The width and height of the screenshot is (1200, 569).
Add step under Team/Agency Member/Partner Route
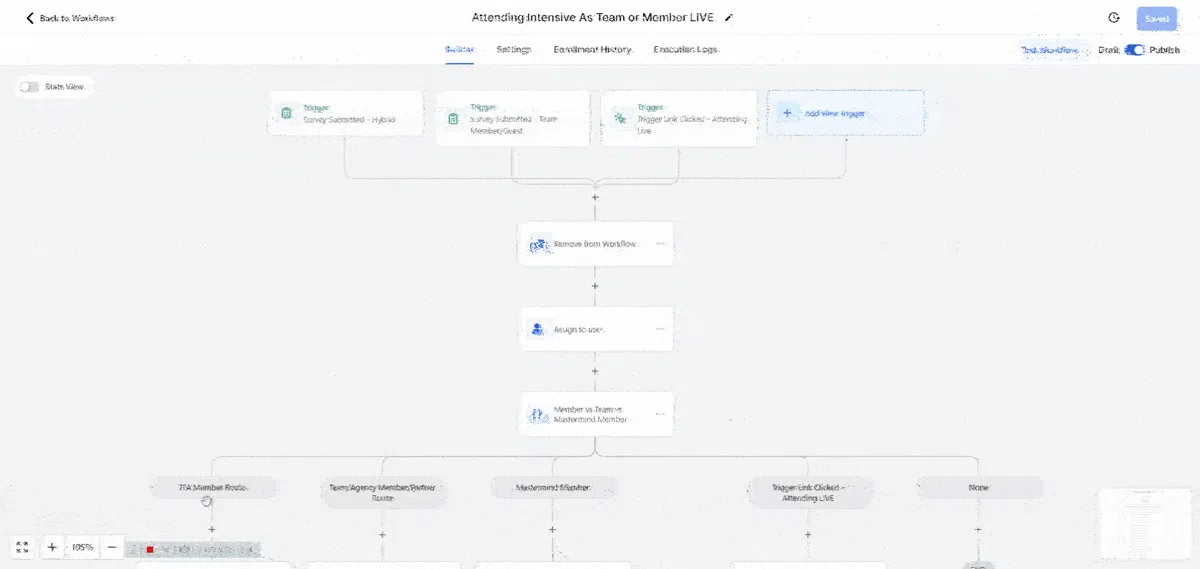[382, 534]
